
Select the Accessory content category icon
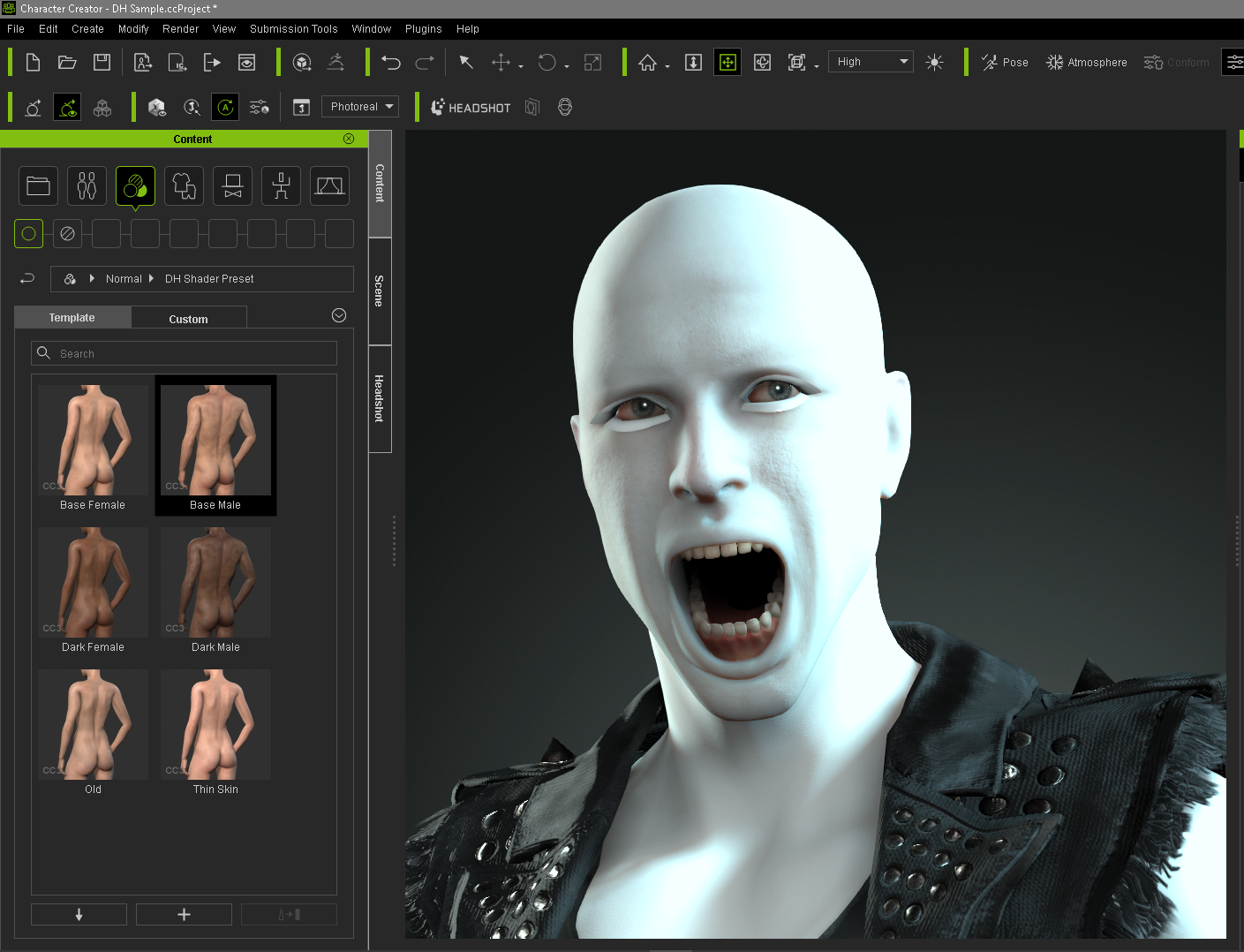[x=232, y=185]
